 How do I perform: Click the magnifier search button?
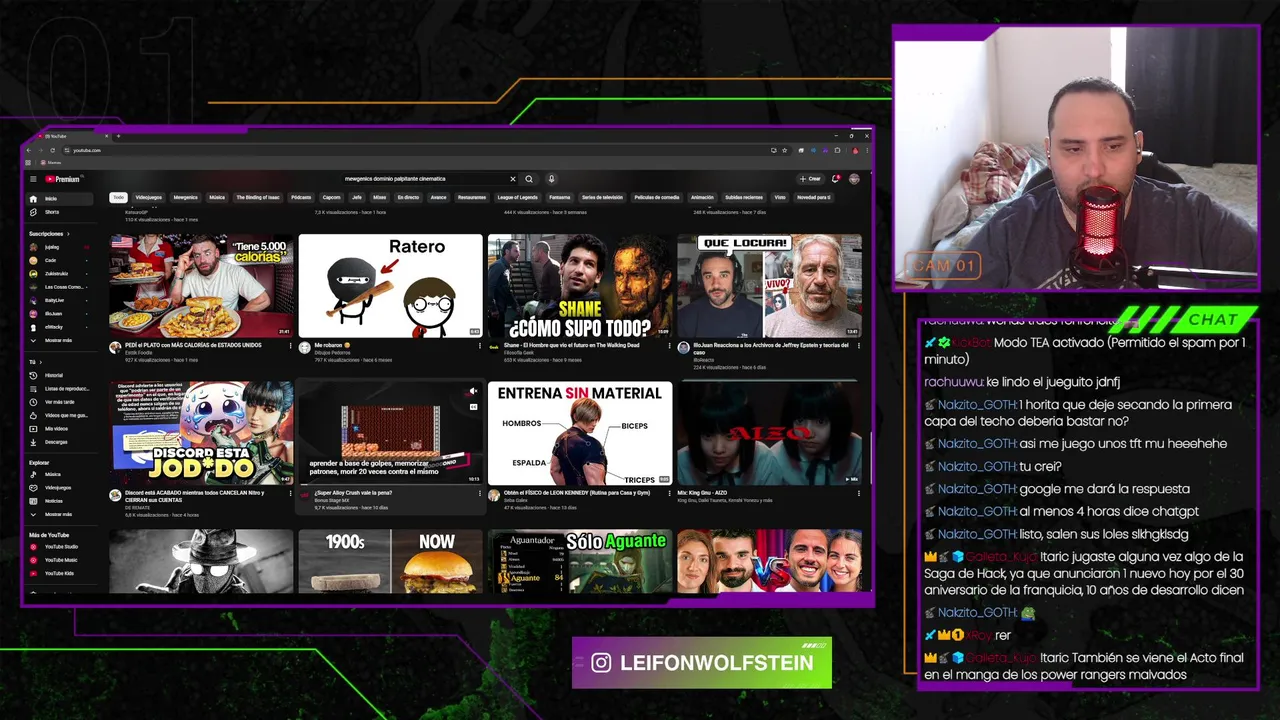tap(529, 179)
